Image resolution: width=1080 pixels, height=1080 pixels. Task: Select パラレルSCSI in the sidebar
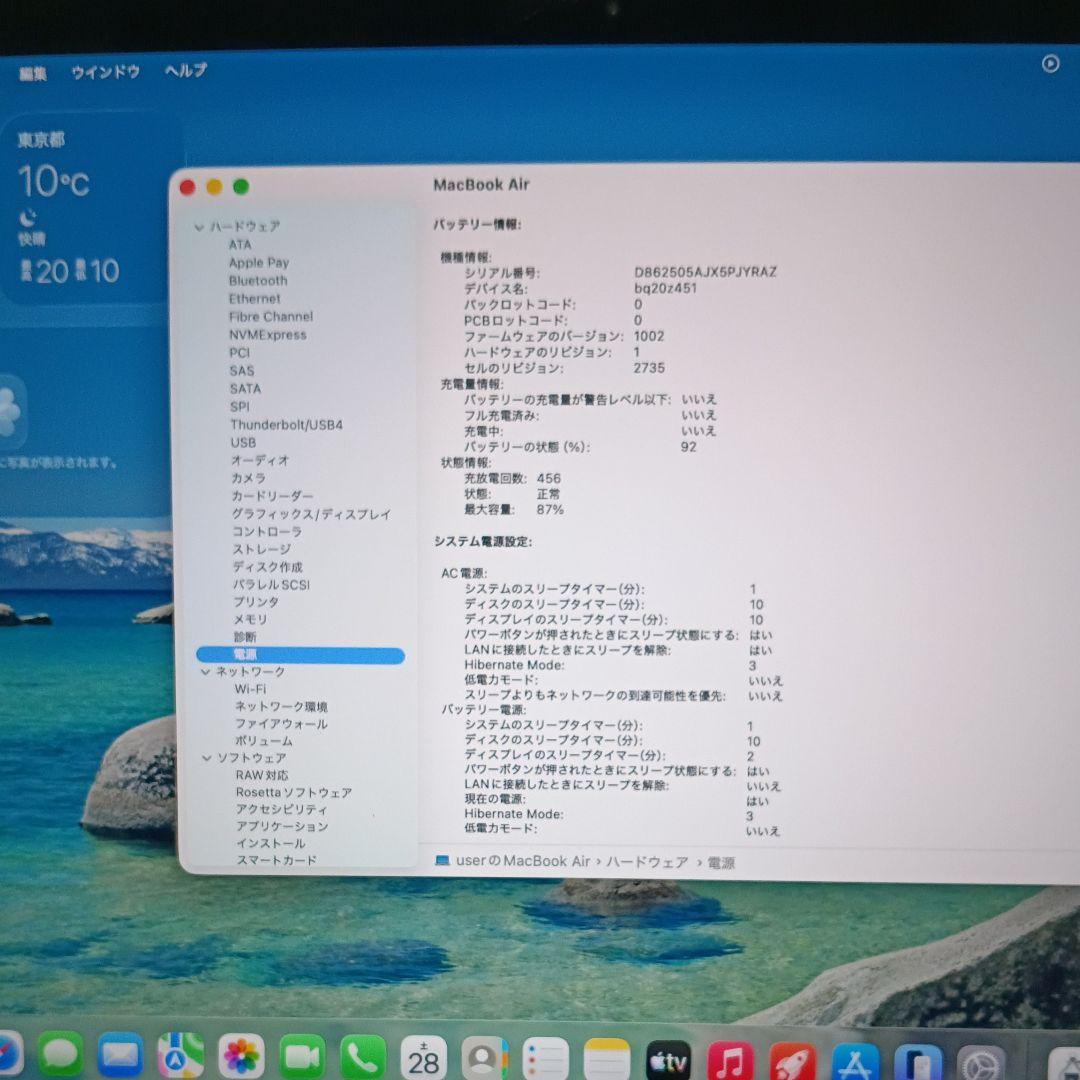coord(271,584)
